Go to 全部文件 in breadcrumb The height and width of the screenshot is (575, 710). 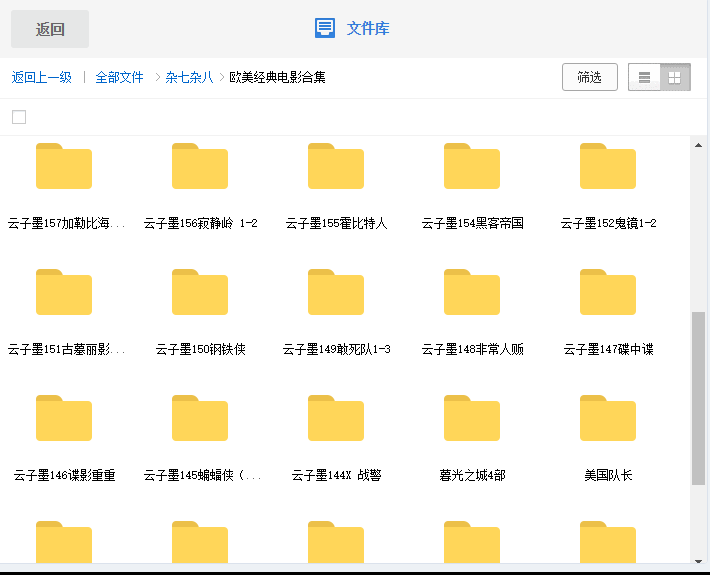tap(119, 77)
